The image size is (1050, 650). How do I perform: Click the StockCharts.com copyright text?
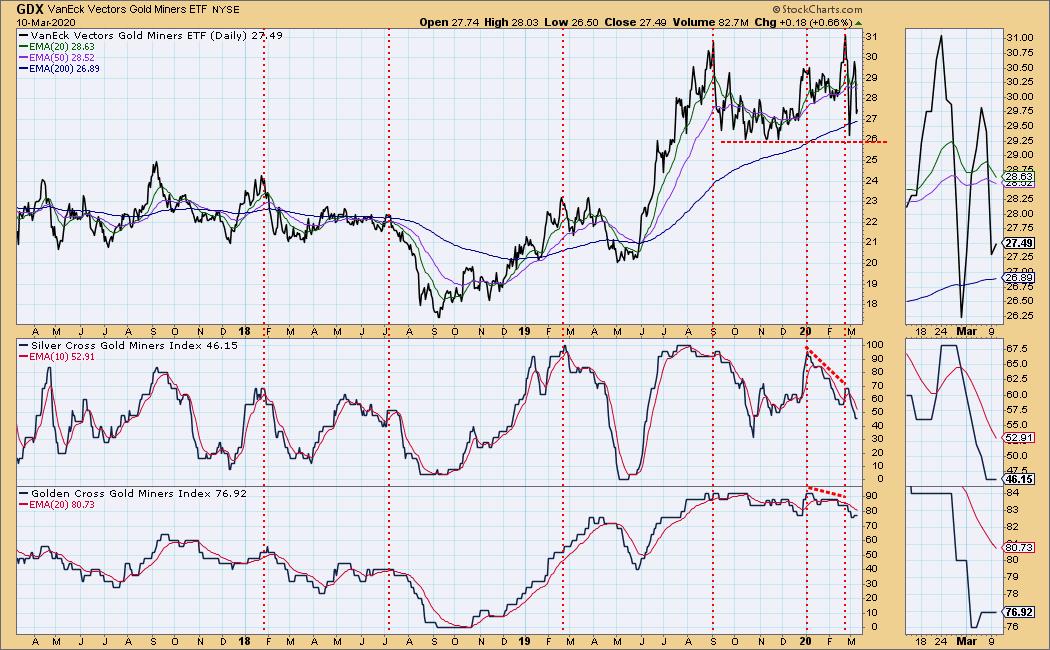817,10
